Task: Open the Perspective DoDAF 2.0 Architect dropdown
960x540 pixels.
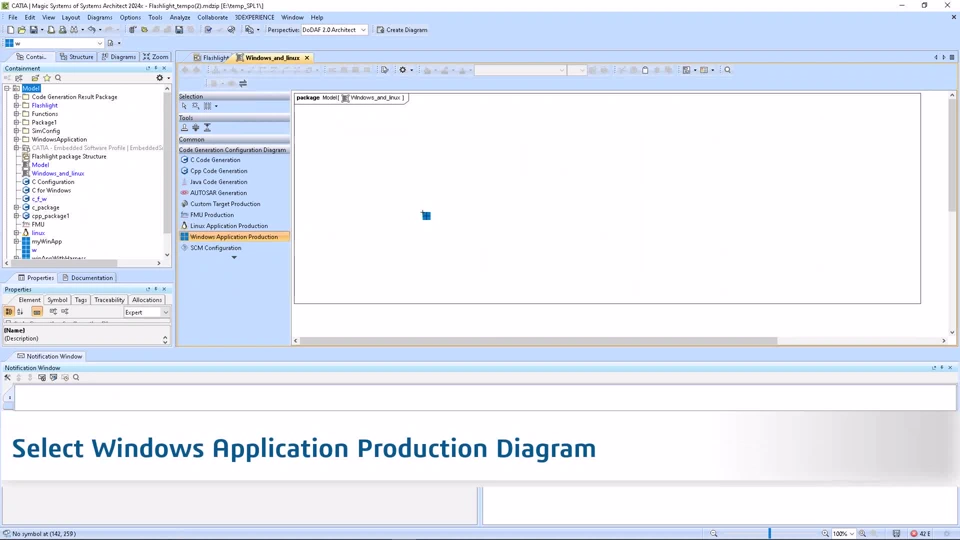Action: pyautogui.click(x=334, y=29)
